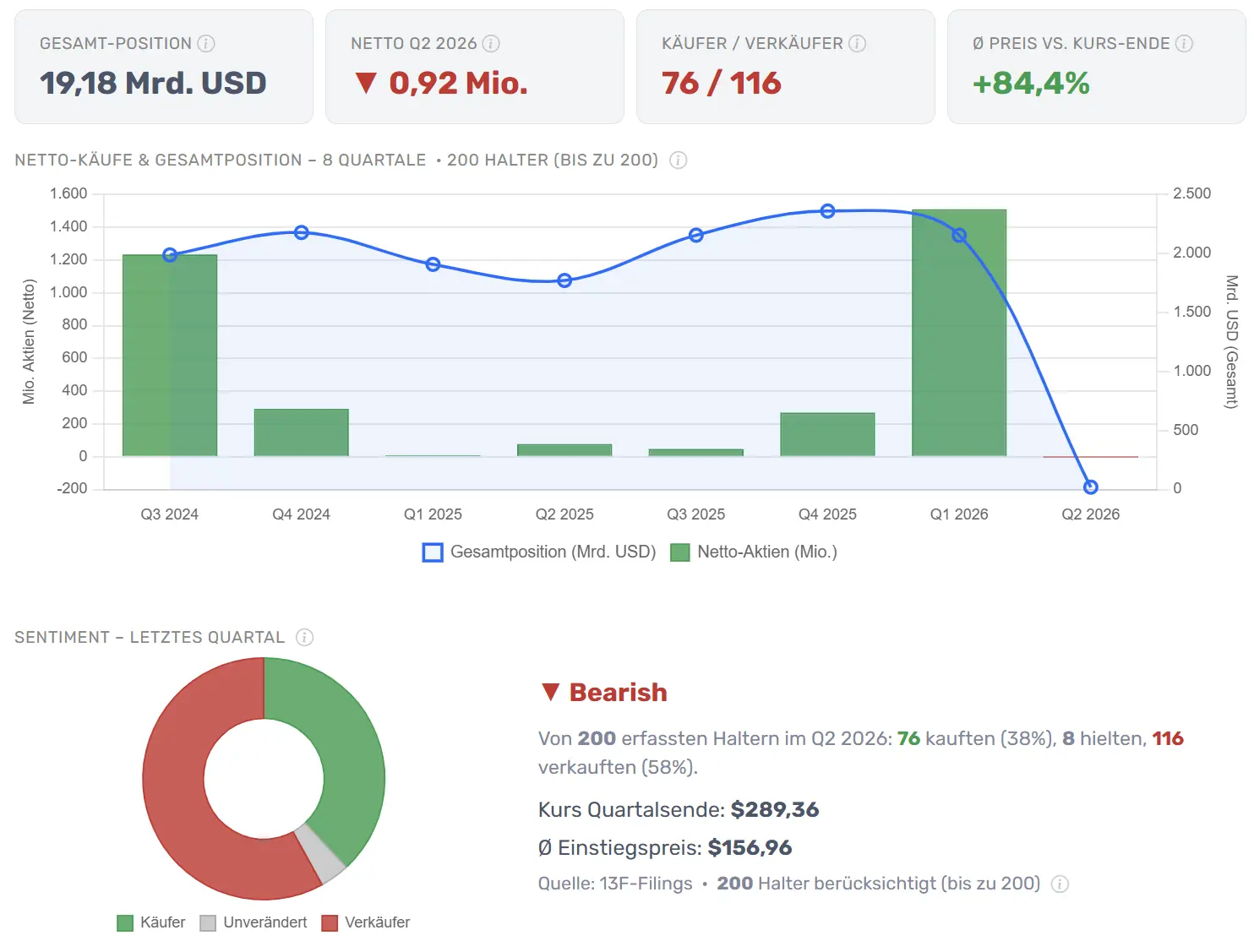Click the Q2 2026 line data point

[x=1090, y=487]
